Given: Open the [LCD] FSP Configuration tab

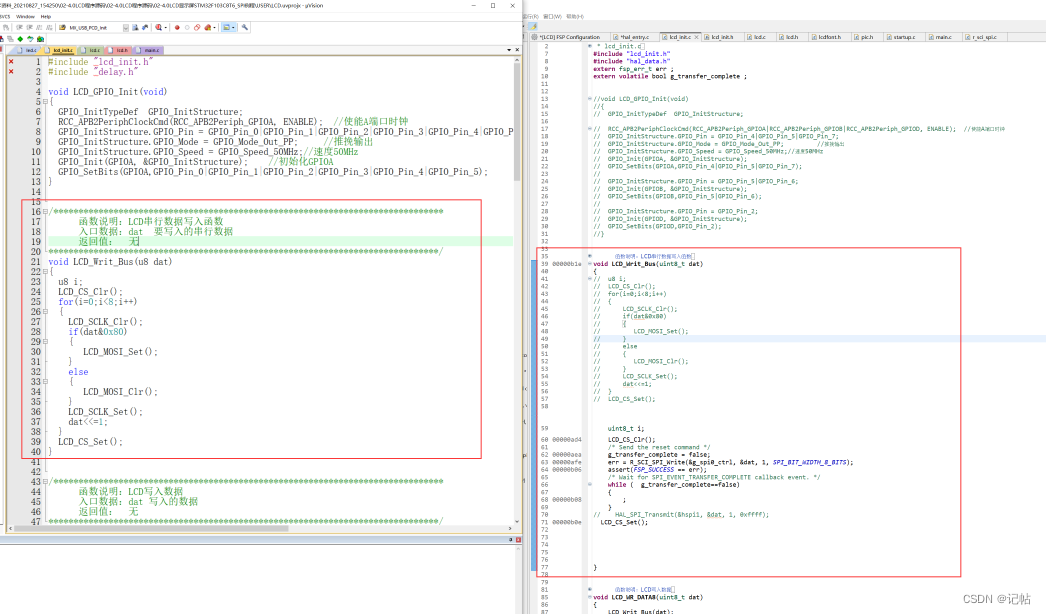Looking at the screenshot, I should pyautogui.click(x=569, y=37).
